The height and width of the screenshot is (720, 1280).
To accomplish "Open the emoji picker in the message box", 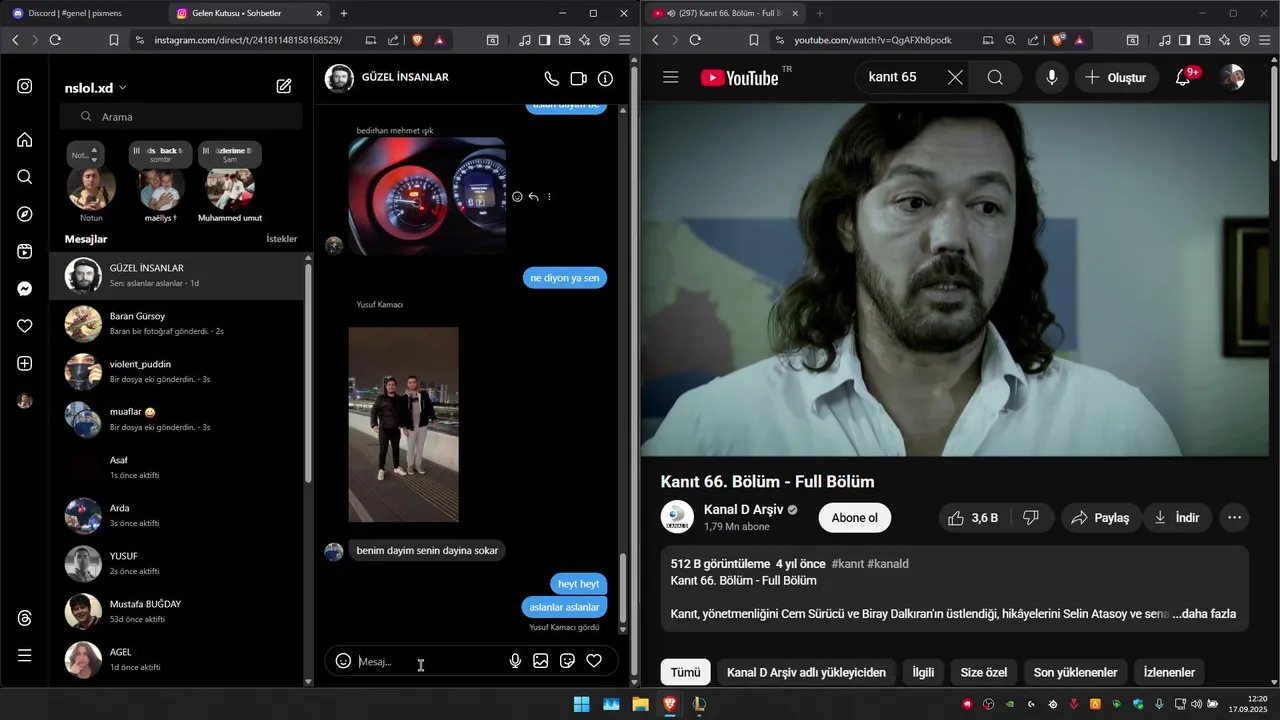I will (x=343, y=661).
